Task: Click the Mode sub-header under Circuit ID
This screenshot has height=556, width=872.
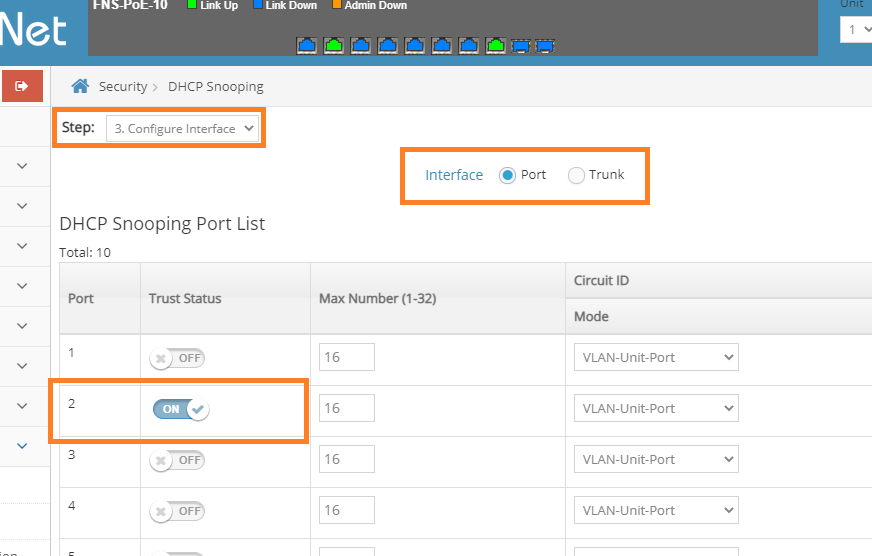Action: pos(719,316)
